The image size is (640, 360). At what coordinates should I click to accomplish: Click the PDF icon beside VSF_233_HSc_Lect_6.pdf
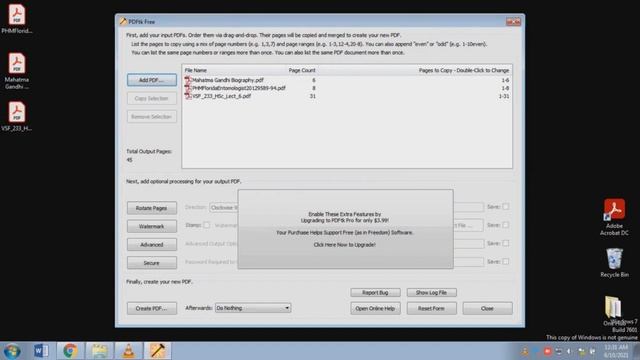(x=188, y=96)
